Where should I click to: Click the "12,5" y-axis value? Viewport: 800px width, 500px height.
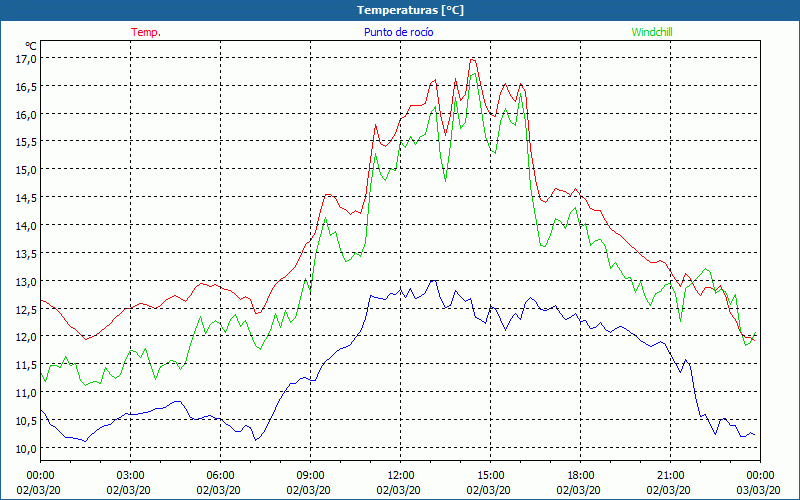coord(26,309)
